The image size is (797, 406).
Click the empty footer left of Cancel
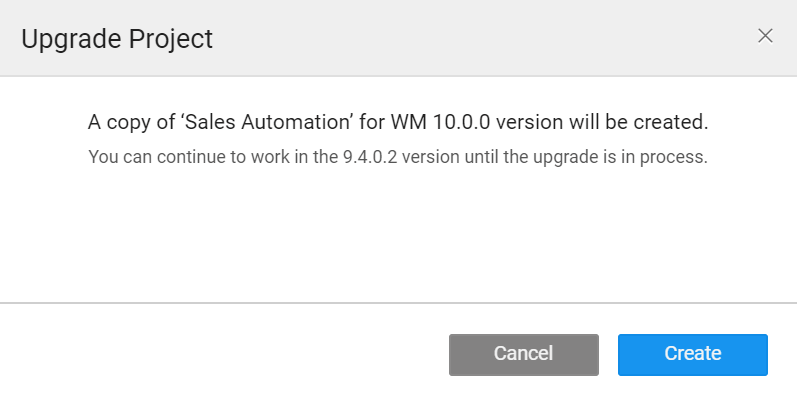(x=220, y=354)
